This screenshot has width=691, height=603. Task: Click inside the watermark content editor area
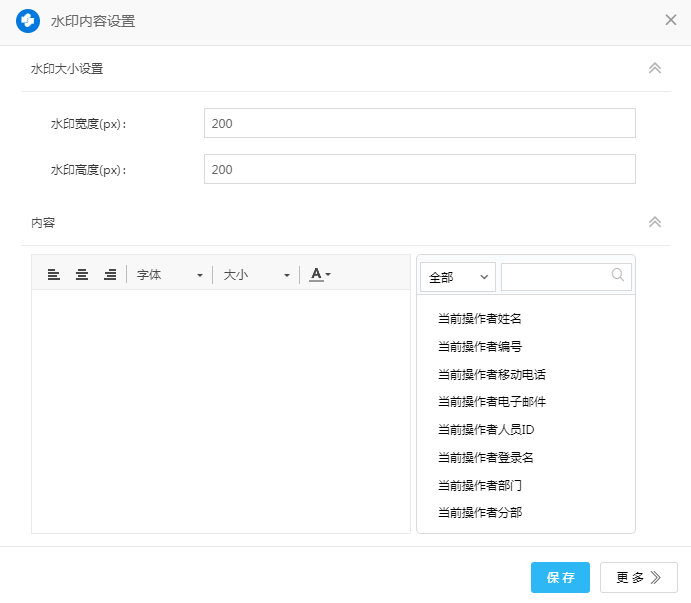pyautogui.click(x=221, y=410)
